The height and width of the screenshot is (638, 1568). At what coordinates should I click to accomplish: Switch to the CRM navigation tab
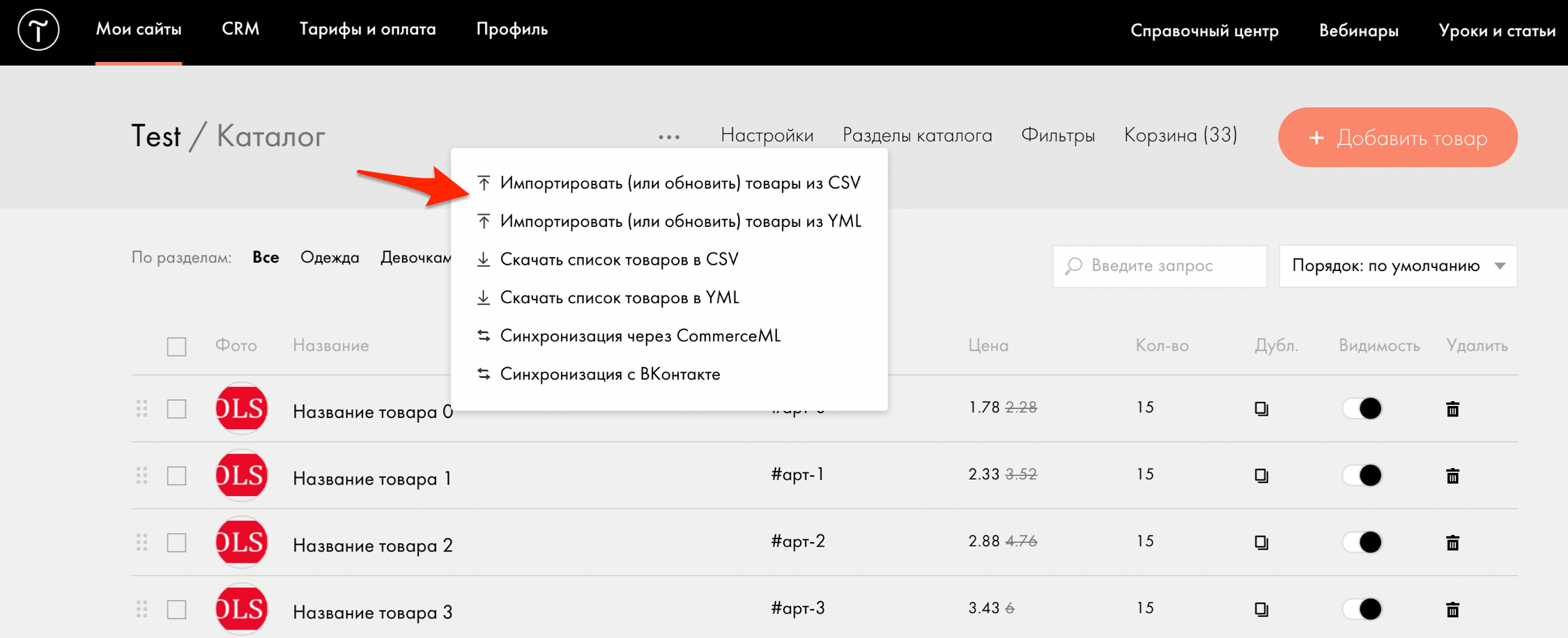pyautogui.click(x=240, y=29)
